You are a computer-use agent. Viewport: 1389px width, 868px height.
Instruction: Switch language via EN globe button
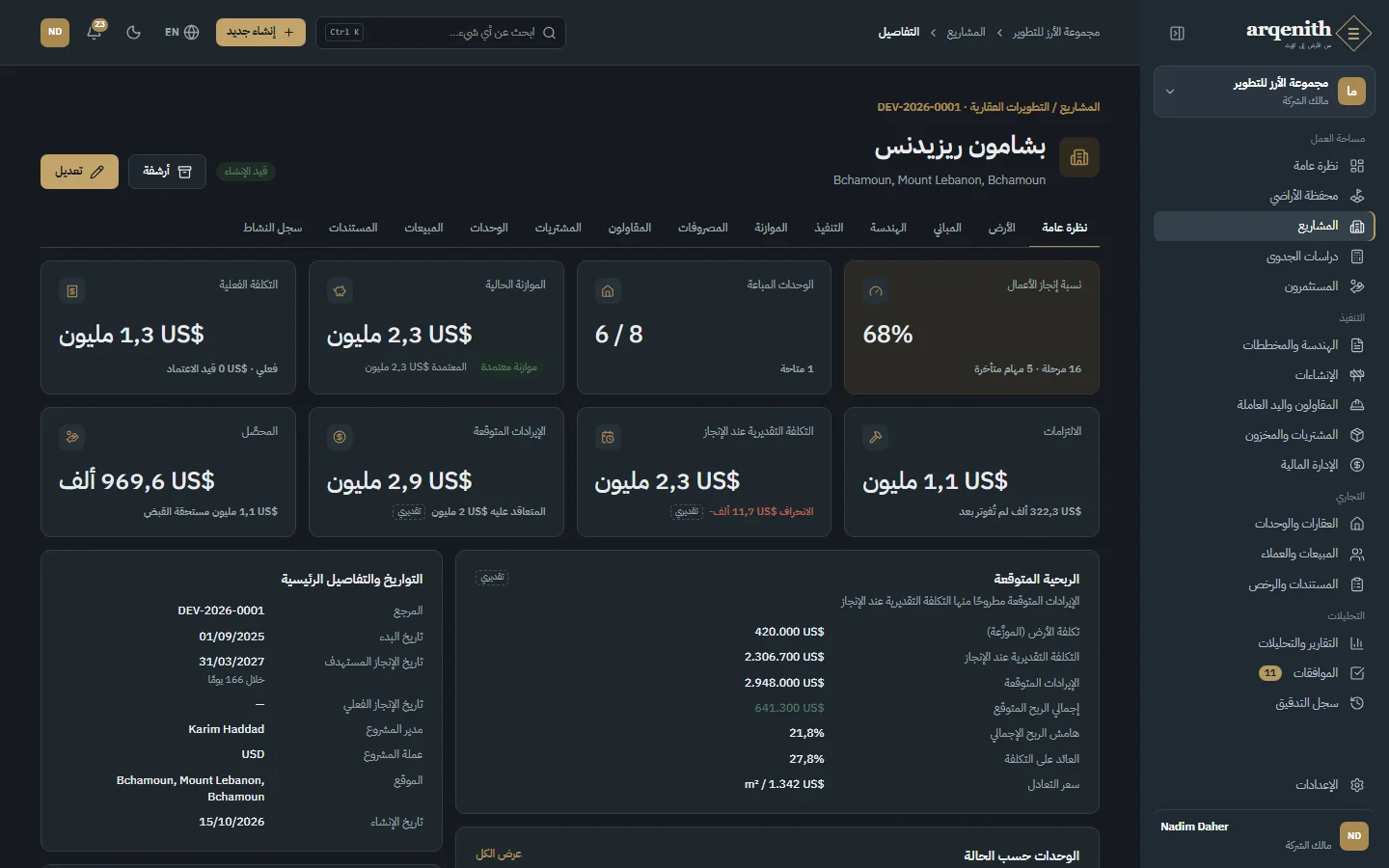click(x=181, y=32)
